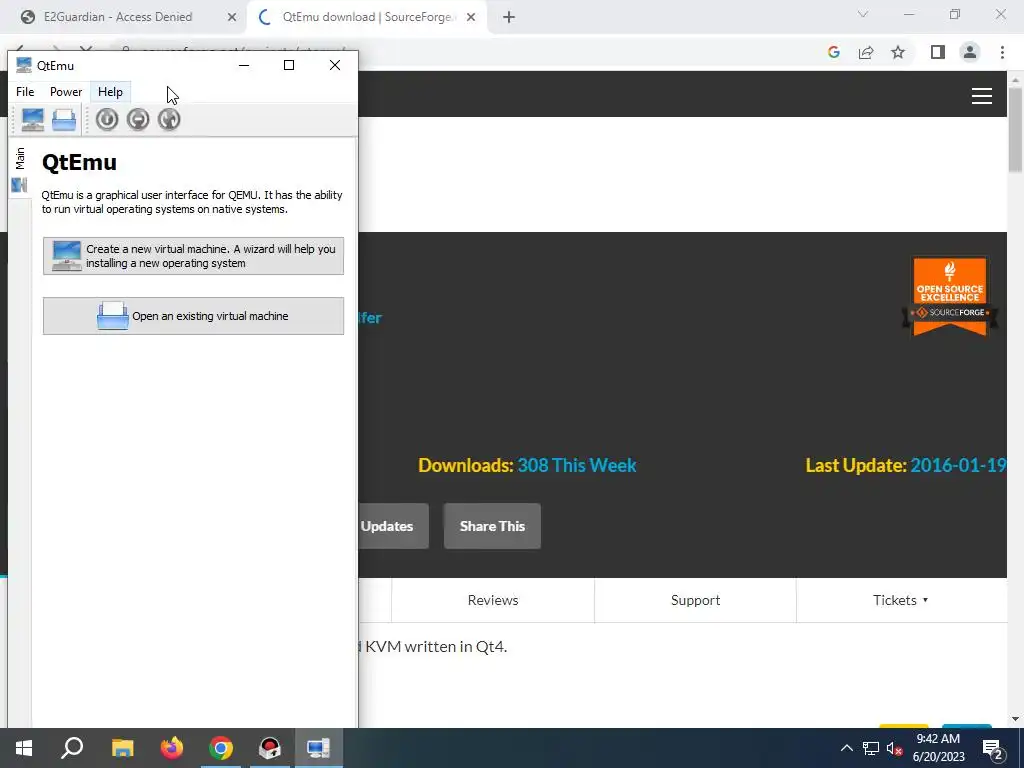Open Chrome's three-dot menu

pos(1002,52)
